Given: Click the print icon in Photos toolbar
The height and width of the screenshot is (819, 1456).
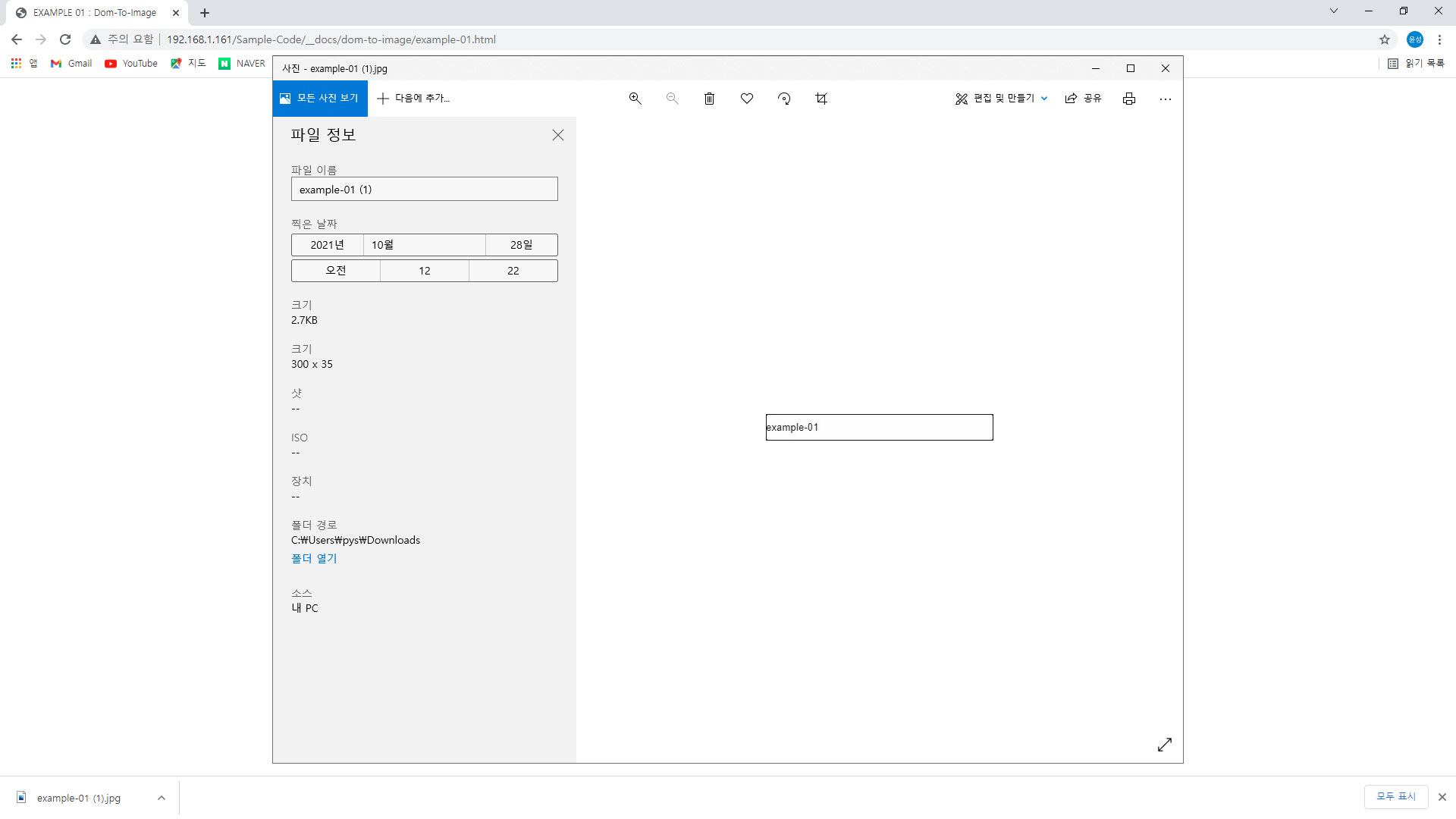Looking at the screenshot, I should tap(1129, 99).
